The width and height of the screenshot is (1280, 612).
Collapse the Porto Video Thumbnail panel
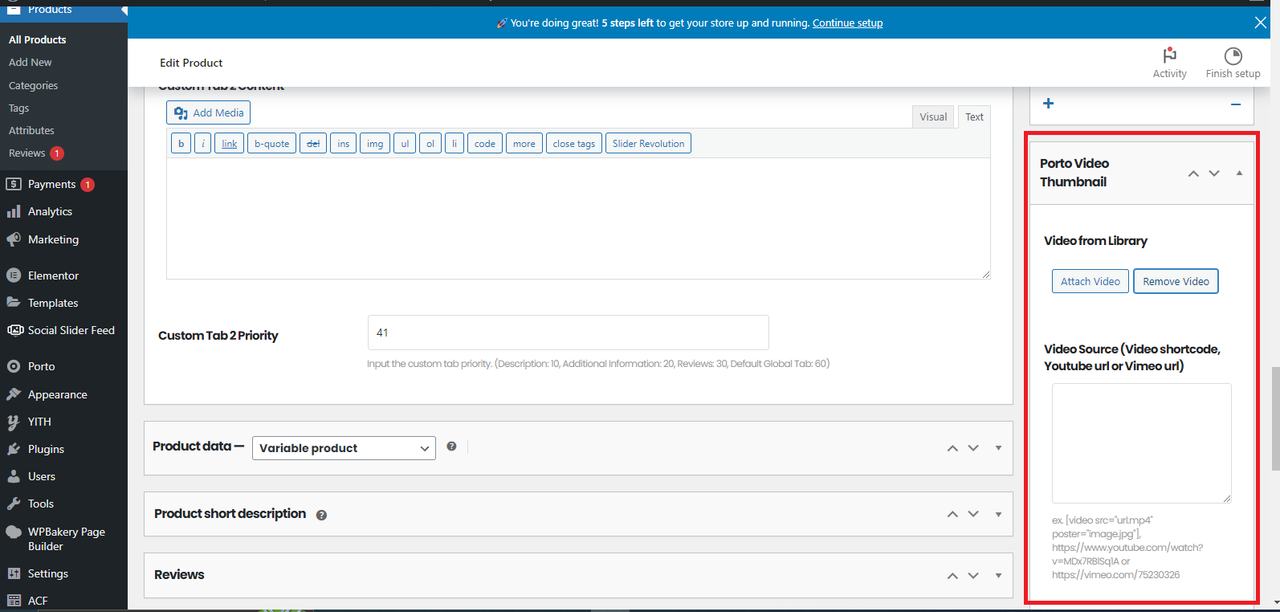(x=1239, y=173)
